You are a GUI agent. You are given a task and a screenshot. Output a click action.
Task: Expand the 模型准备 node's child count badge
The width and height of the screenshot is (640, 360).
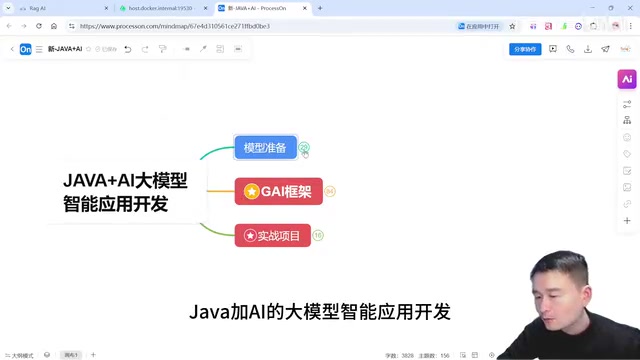[304, 147]
